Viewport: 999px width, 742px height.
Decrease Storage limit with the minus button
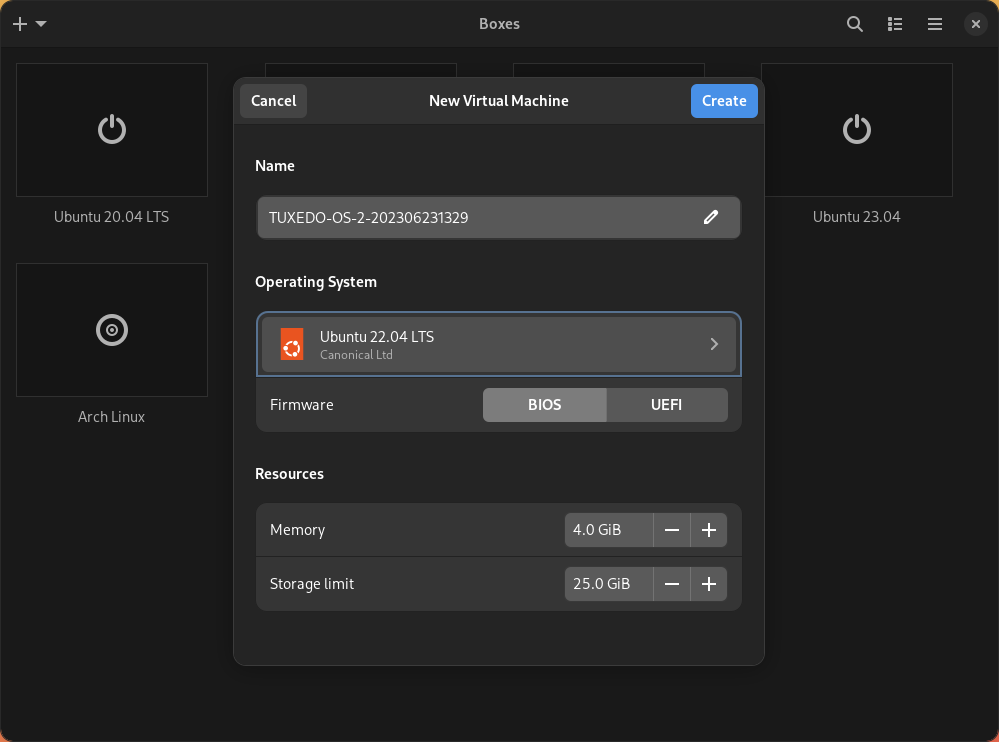coord(672,584)
